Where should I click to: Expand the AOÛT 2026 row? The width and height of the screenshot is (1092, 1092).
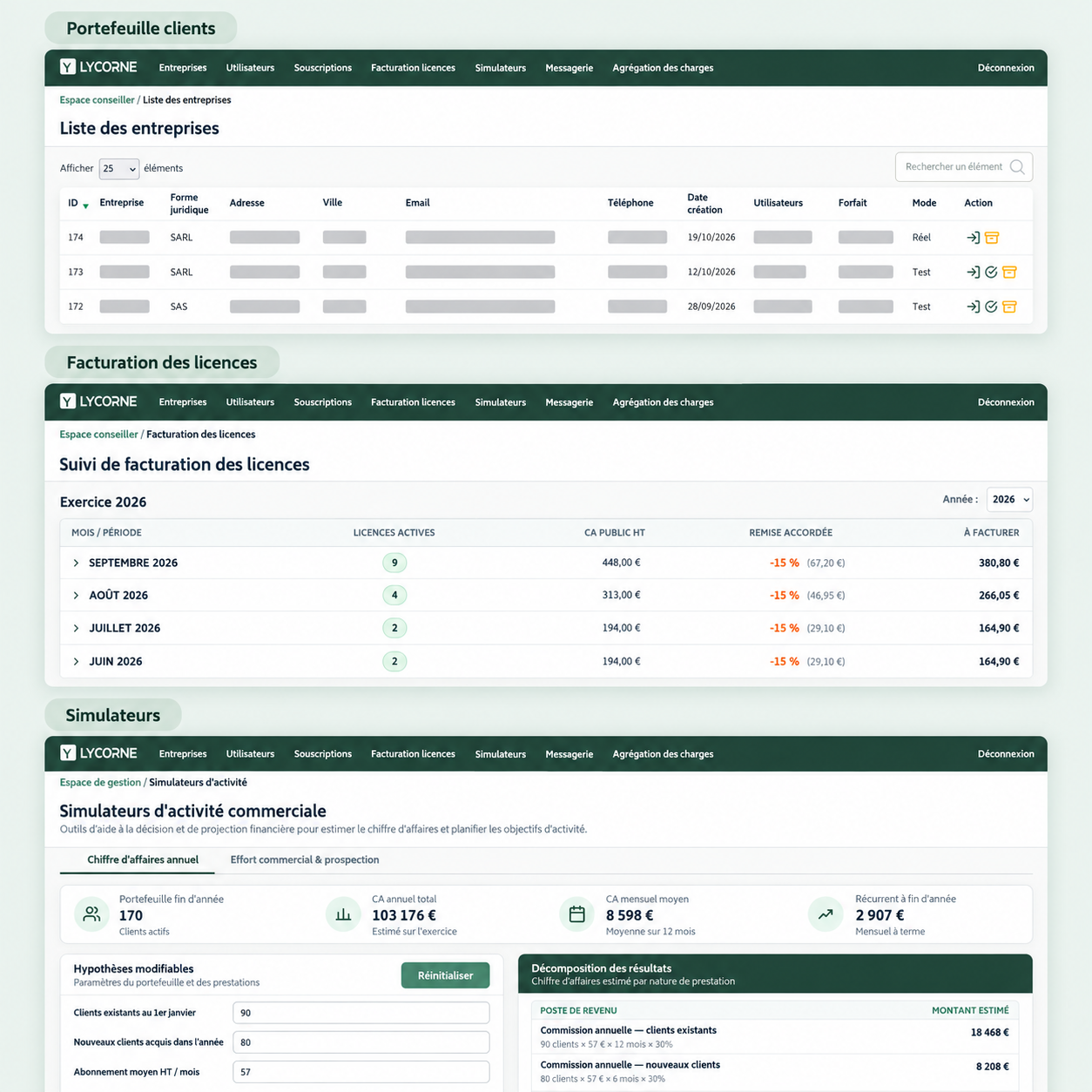pos(76,596)
